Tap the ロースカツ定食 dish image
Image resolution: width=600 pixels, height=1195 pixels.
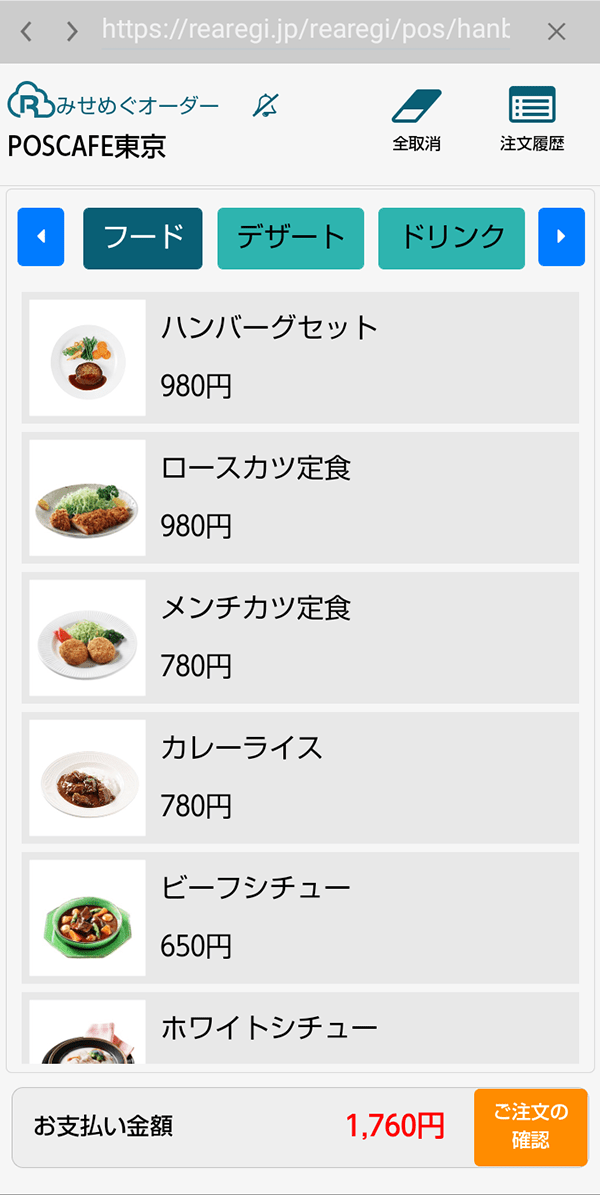[88, 498]
